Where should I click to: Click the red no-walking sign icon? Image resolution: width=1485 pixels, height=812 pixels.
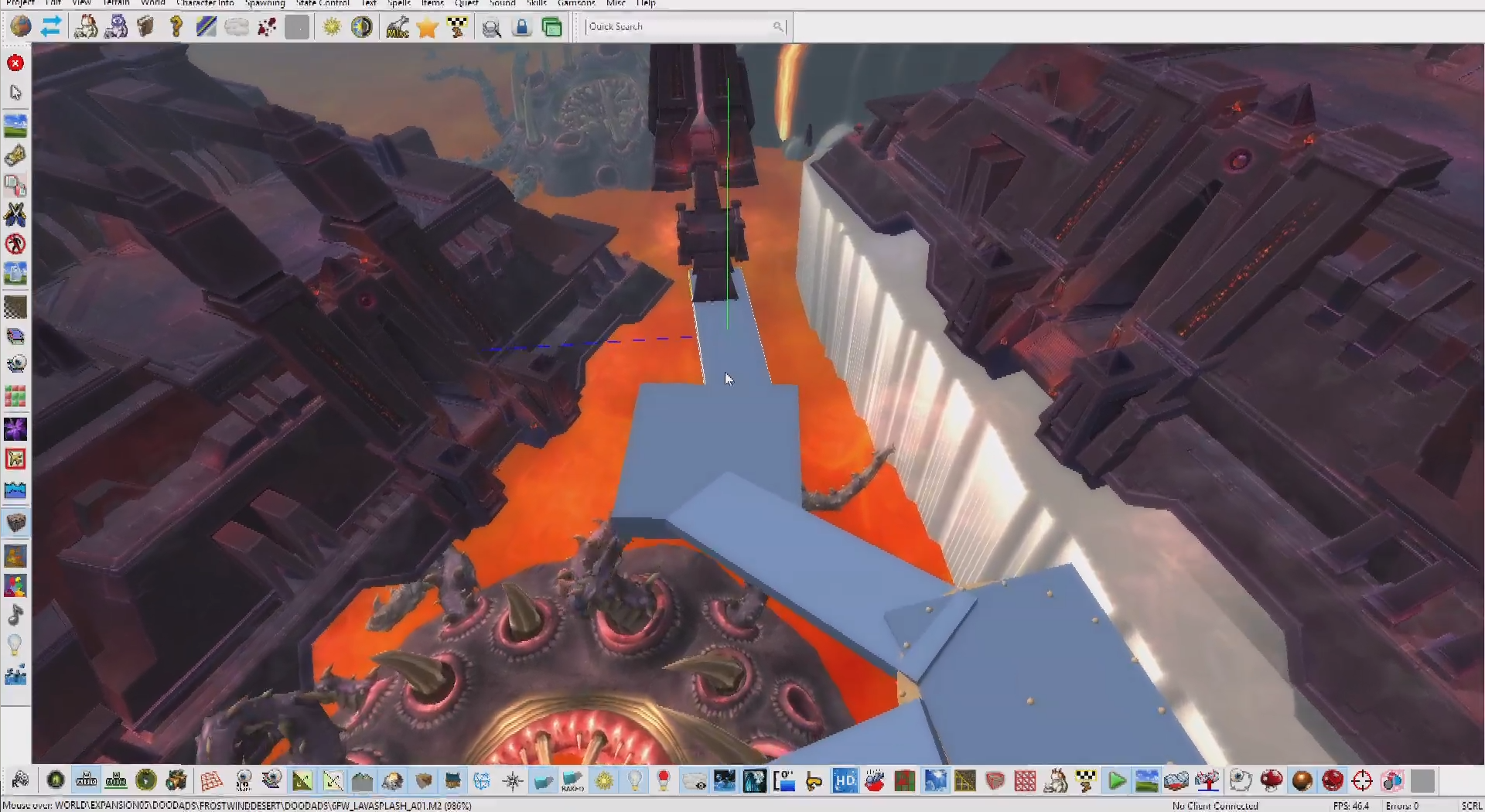tap(15, 244)
